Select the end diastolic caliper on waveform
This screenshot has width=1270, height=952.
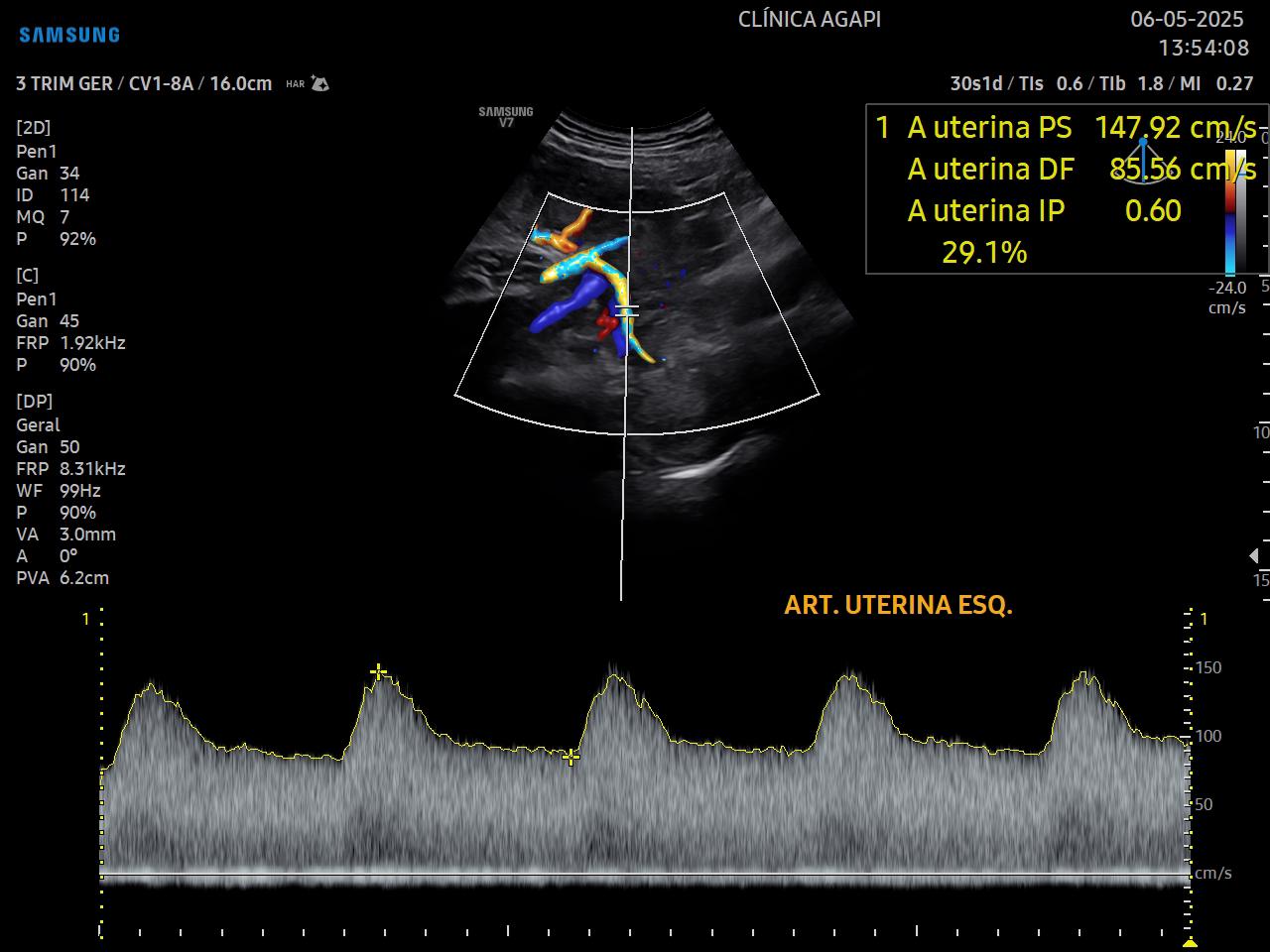pos(571,758)
